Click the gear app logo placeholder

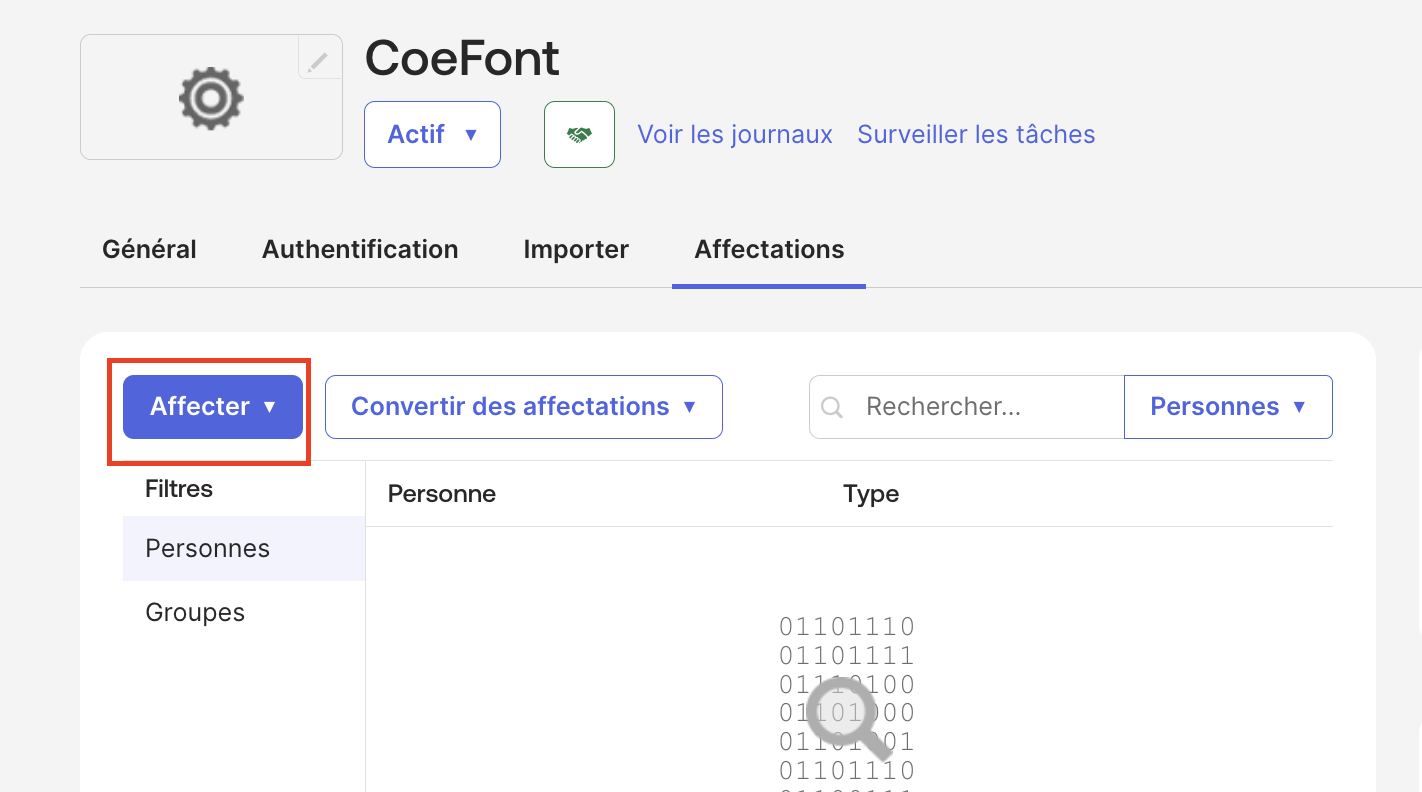tap(211, 97)
